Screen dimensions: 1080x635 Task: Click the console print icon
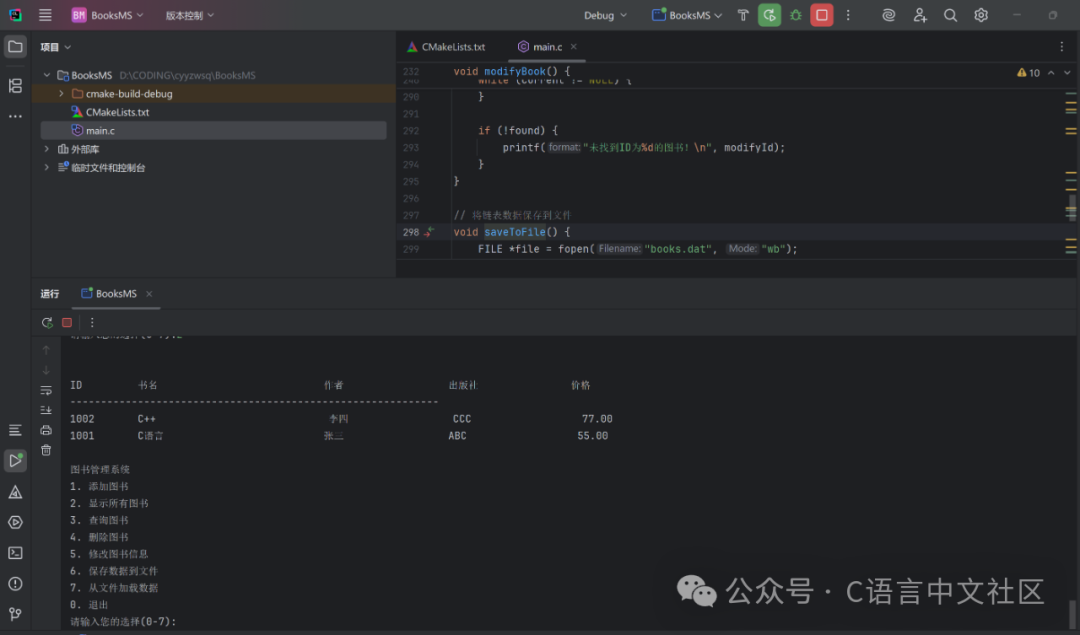click(x=46, y=430)
